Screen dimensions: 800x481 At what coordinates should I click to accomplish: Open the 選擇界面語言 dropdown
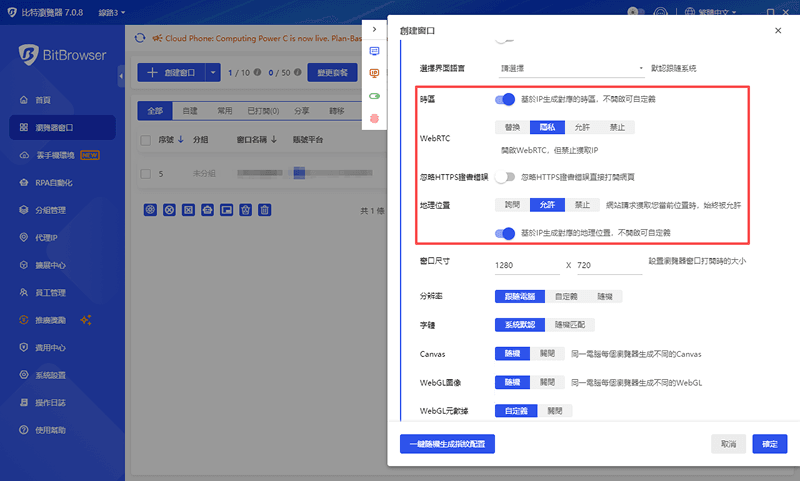tap(572, 69)
